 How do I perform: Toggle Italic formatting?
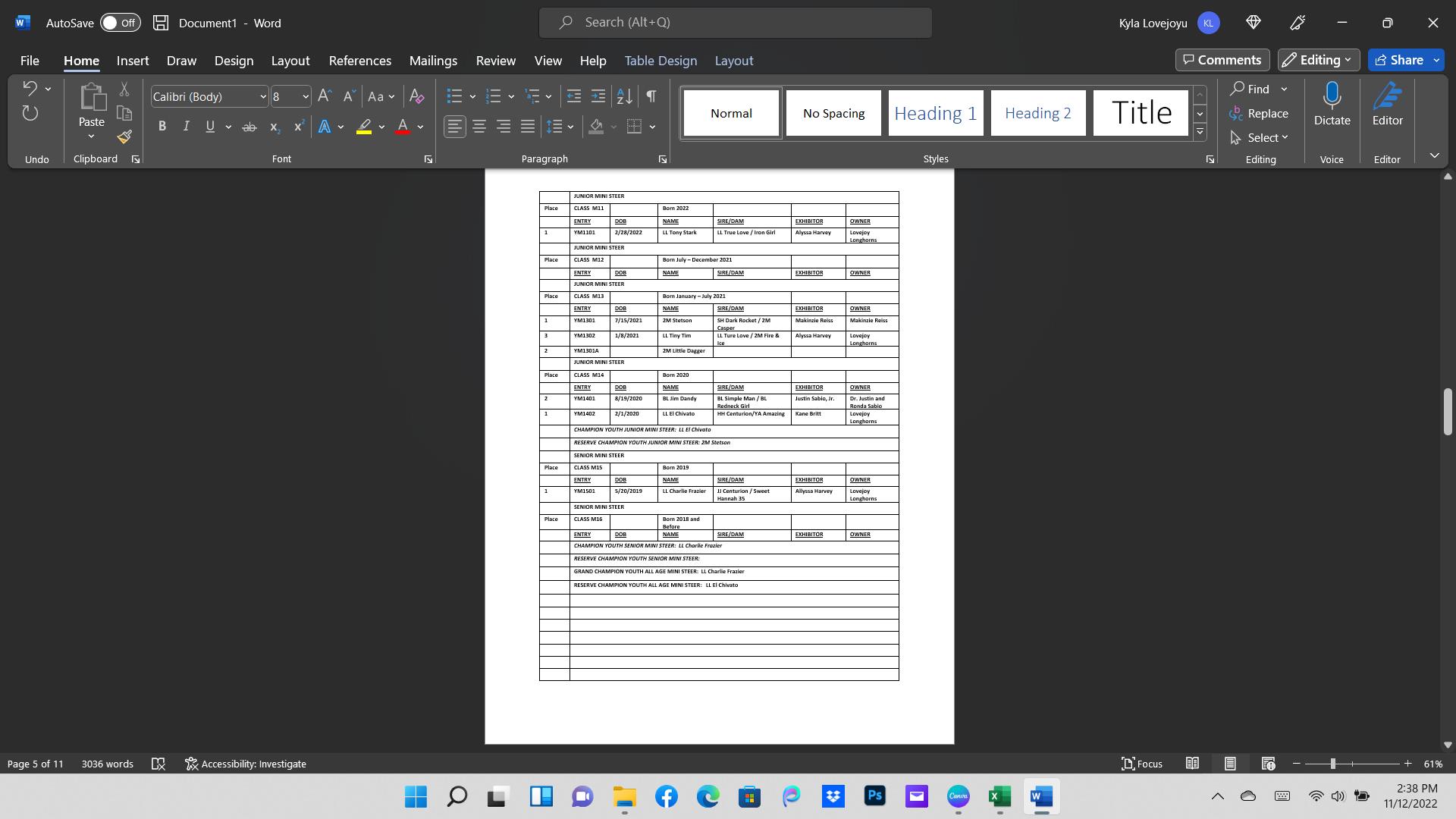[186, 127]
